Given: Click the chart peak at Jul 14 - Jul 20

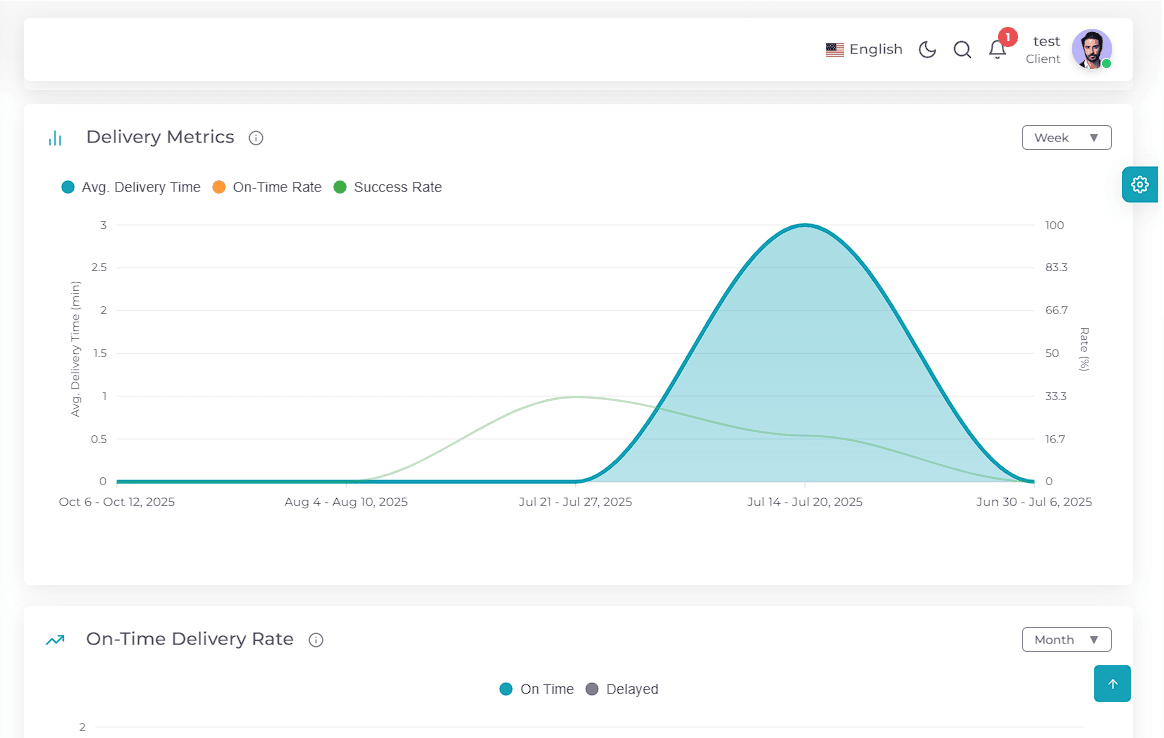Looking at the screenshot, I should 805,225.
